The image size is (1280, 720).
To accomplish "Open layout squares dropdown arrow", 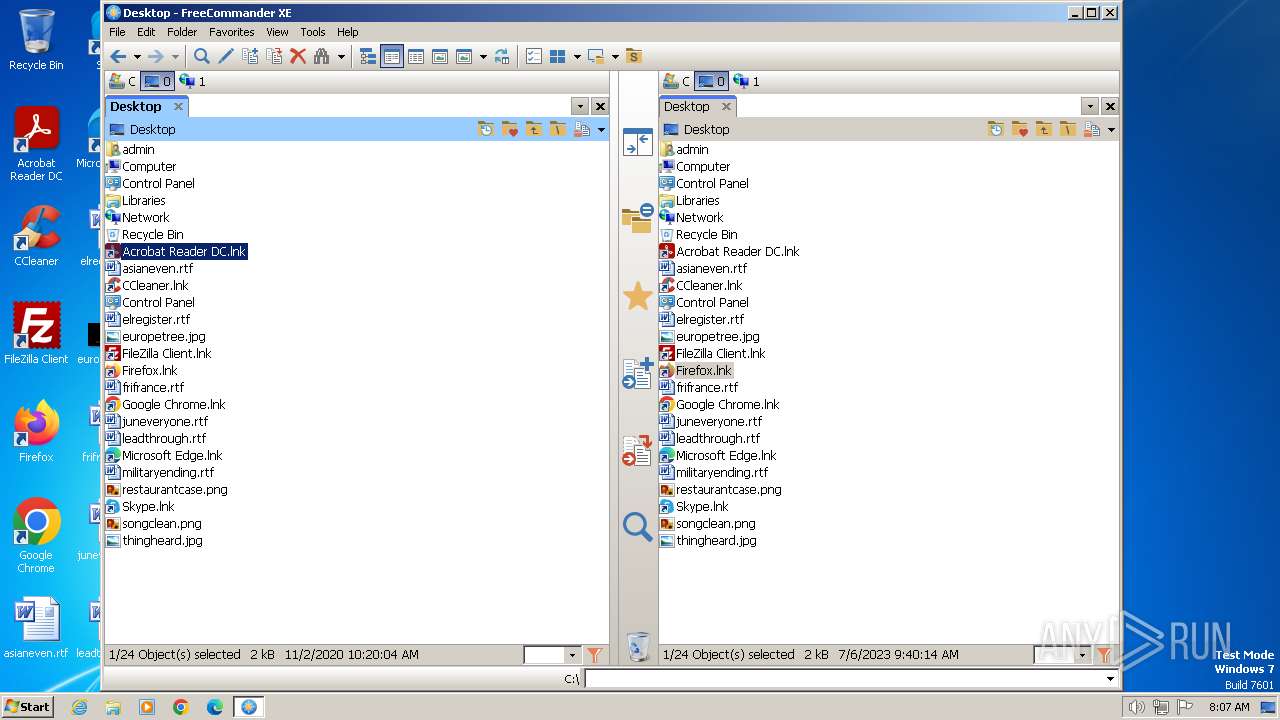I will coord(577,57).
